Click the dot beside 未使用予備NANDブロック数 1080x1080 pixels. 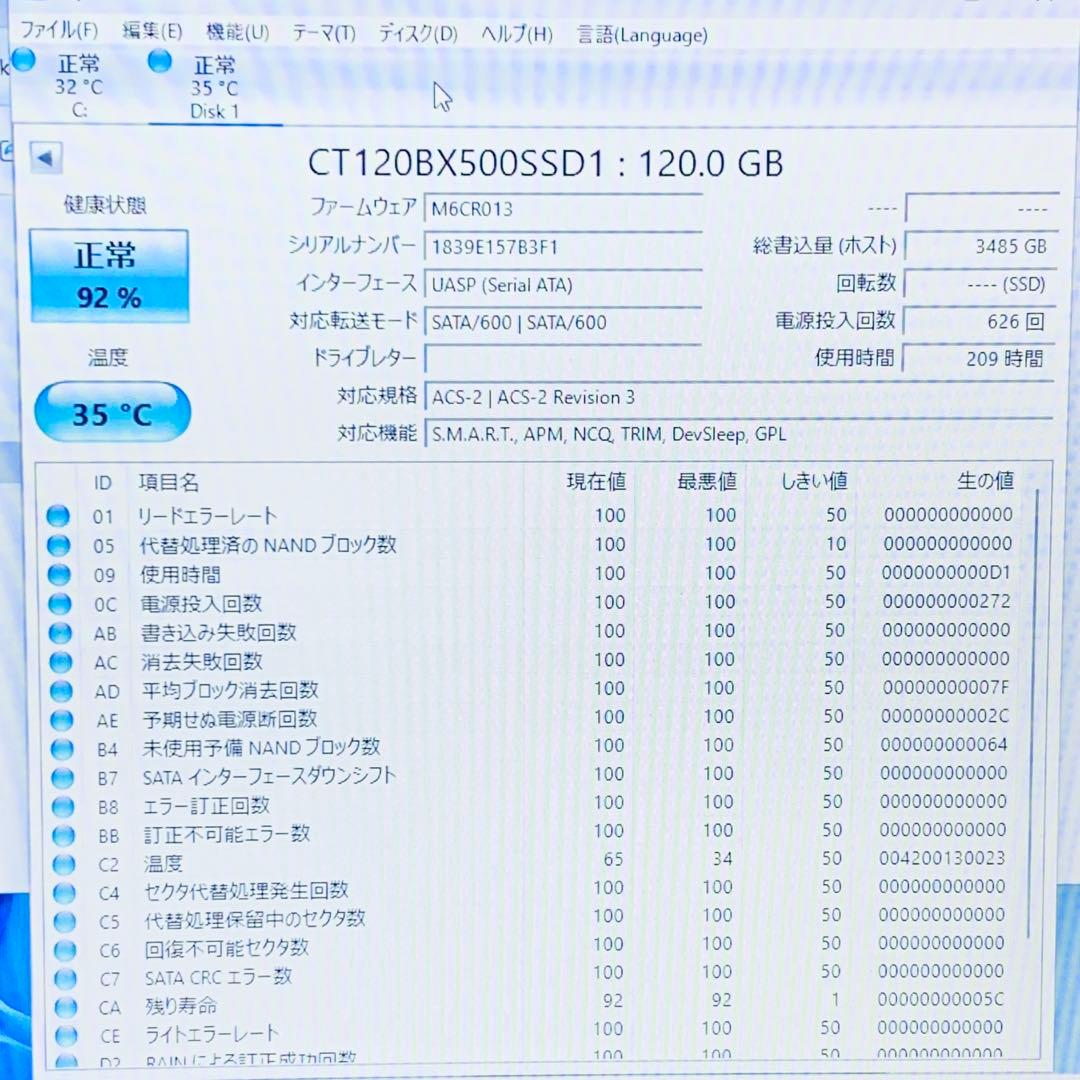click(x=60, y=746)
